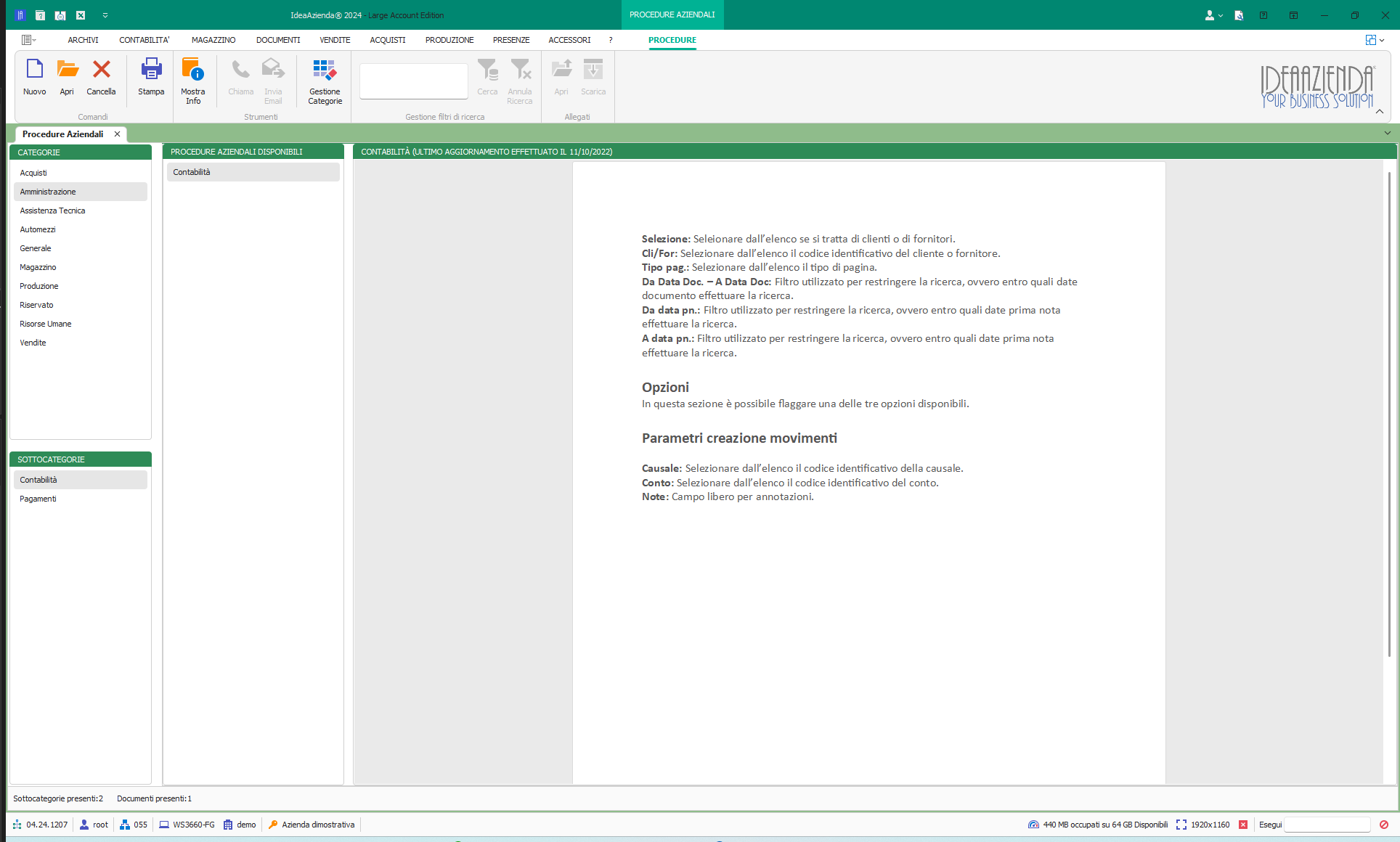Open a procedure with the Apri folder icon
This screenshot has height=842, width=1400.
68,69
